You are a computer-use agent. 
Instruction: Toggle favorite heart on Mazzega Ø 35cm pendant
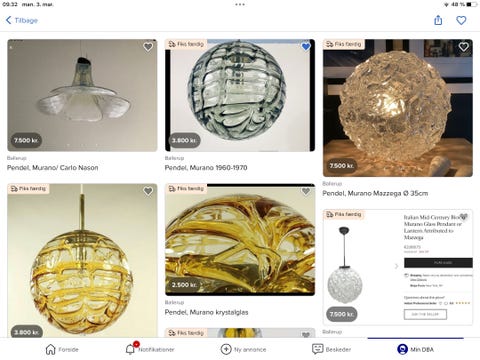pos(464,47)
